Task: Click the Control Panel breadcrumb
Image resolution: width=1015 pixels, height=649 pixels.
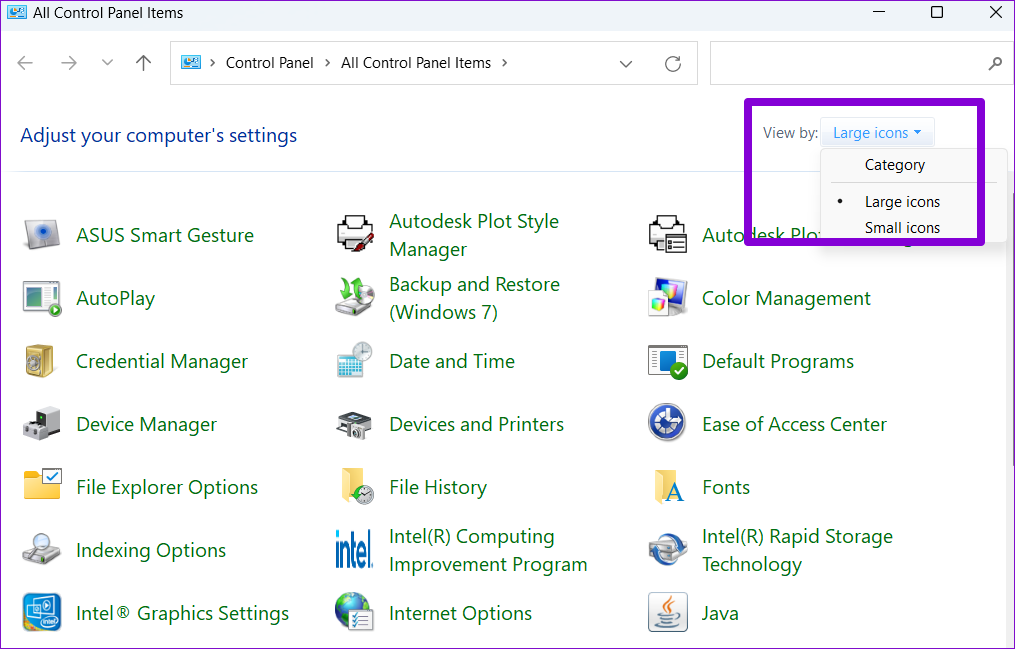Action: click(269, 63)
